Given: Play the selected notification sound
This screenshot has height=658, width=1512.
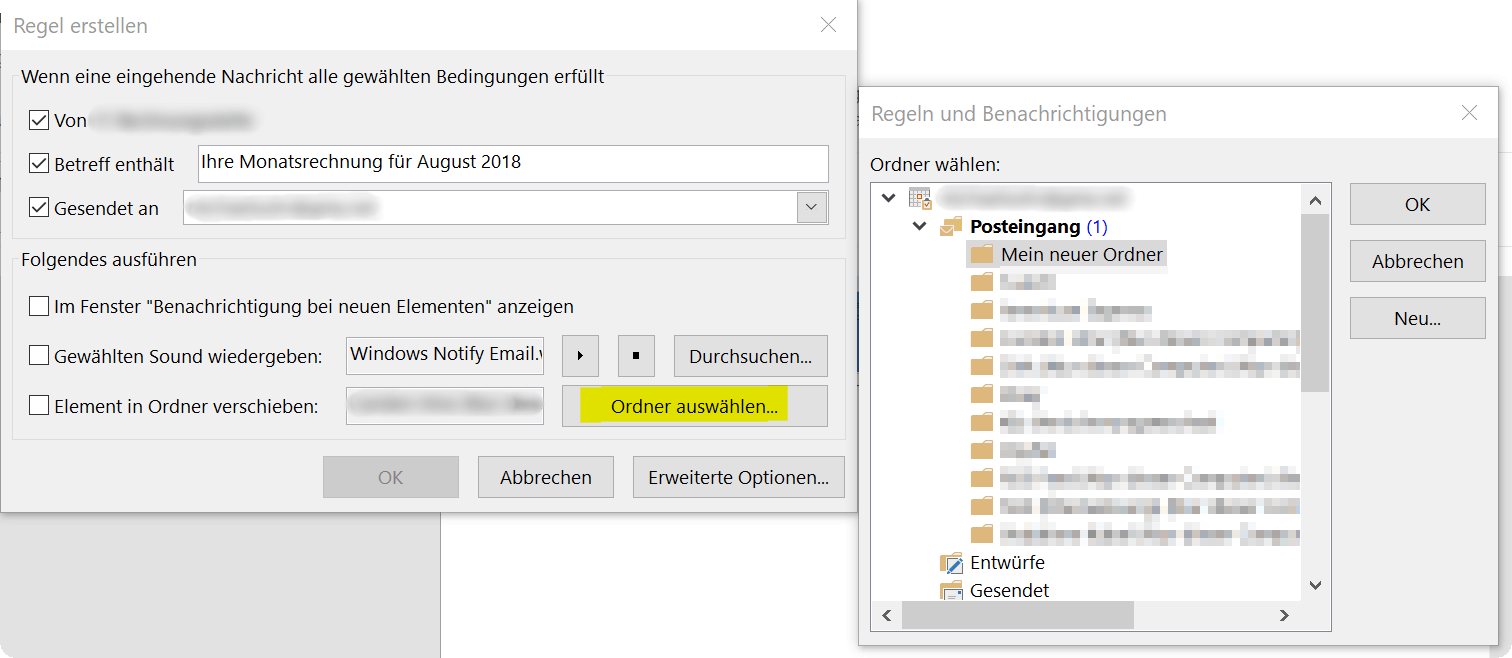Looking at the screenshot, I should pos(580,356).
